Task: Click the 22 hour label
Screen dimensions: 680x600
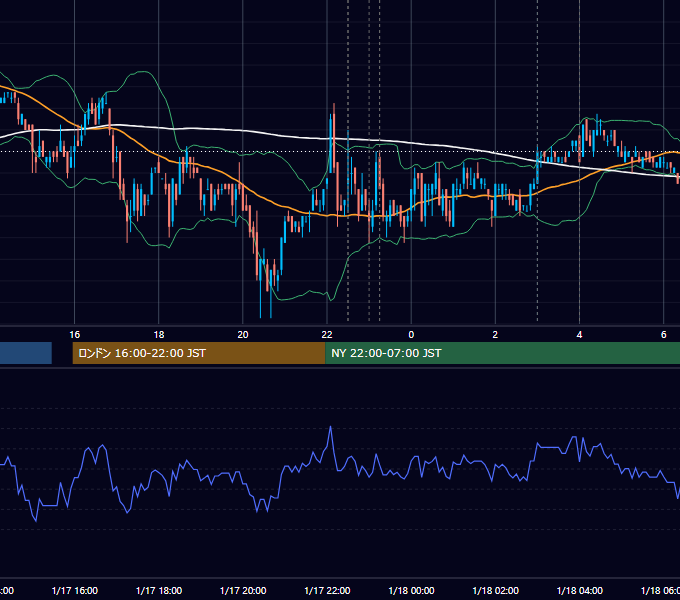Action: coord(327,334)
